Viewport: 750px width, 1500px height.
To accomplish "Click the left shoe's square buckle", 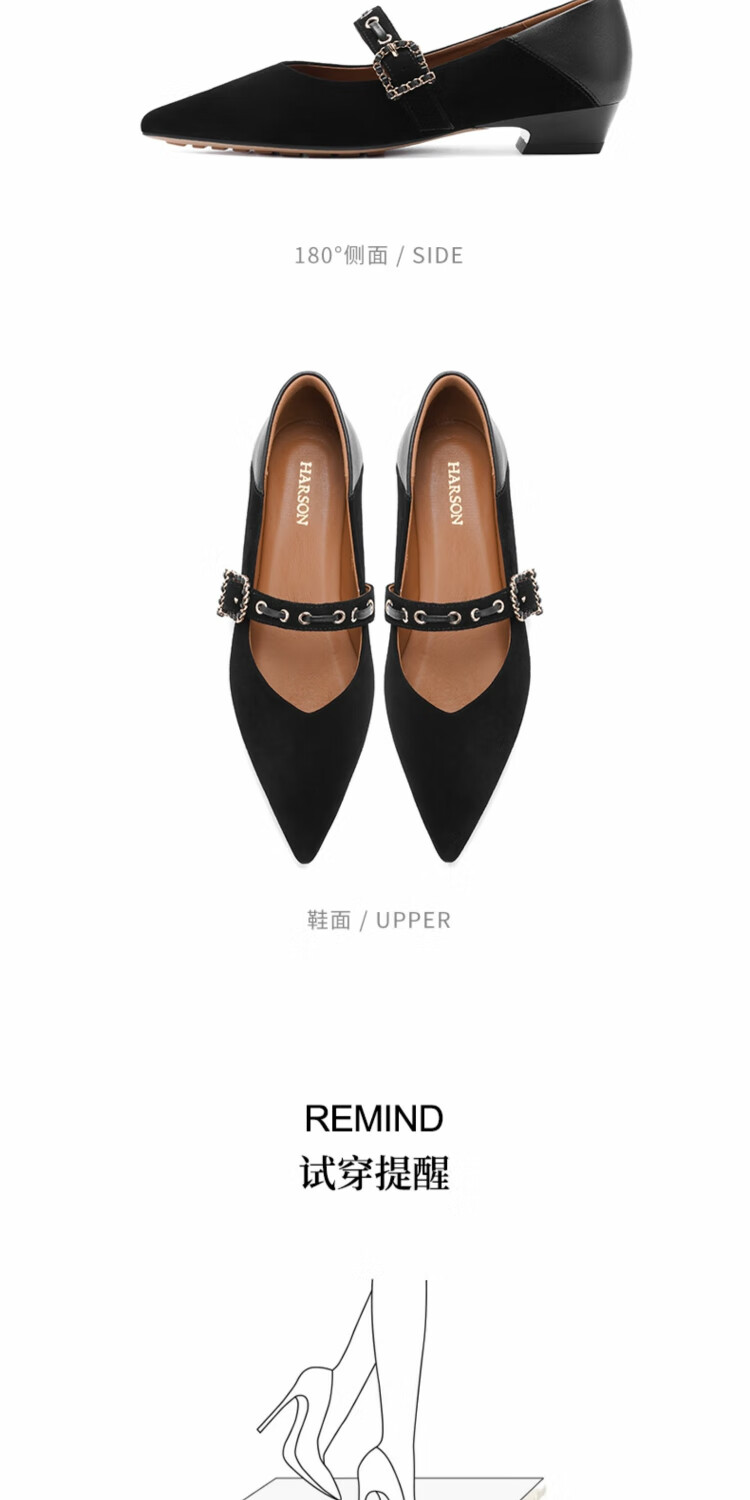I will (x=235, y=595).
